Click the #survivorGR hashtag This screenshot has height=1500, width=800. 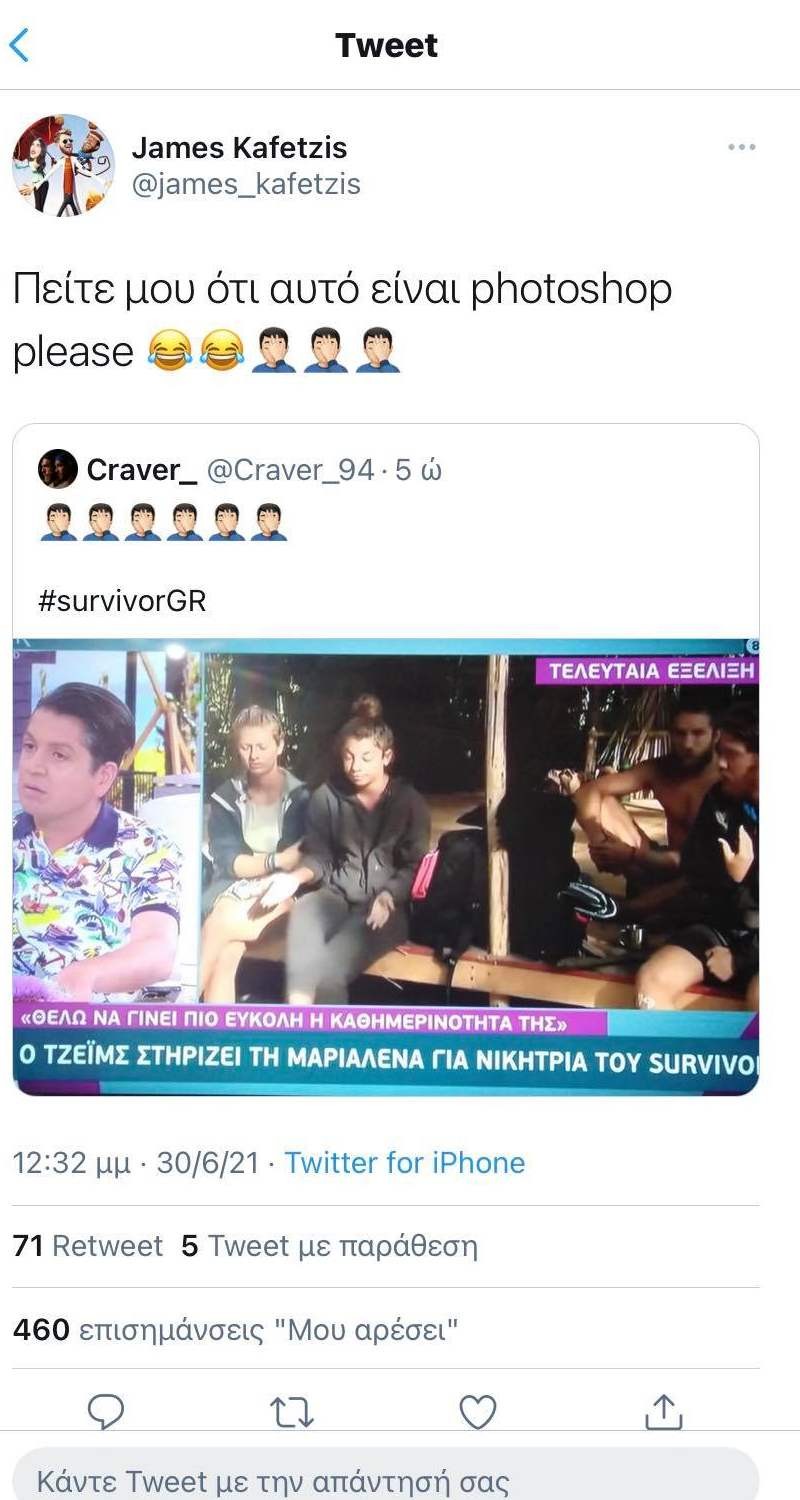123,601
